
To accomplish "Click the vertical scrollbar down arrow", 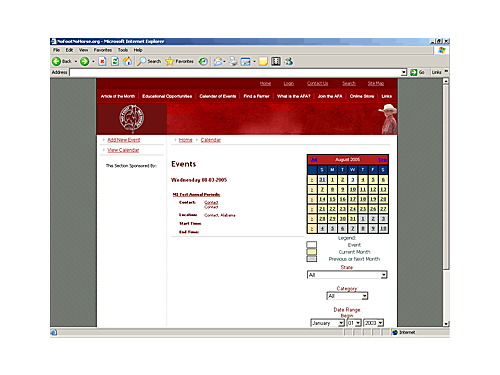I will 446,324.
